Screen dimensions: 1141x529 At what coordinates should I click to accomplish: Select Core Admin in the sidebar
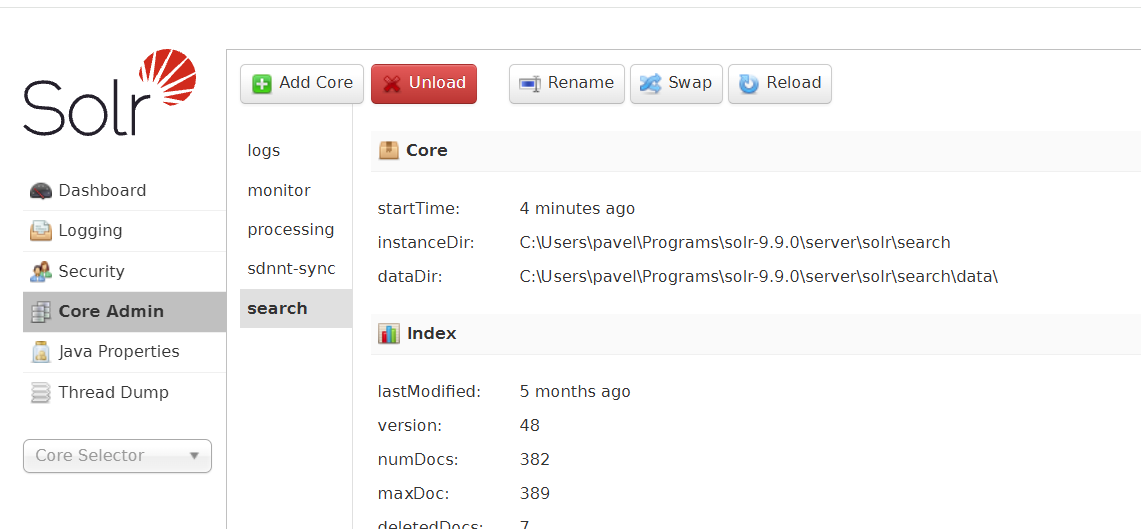coord(124,311)
